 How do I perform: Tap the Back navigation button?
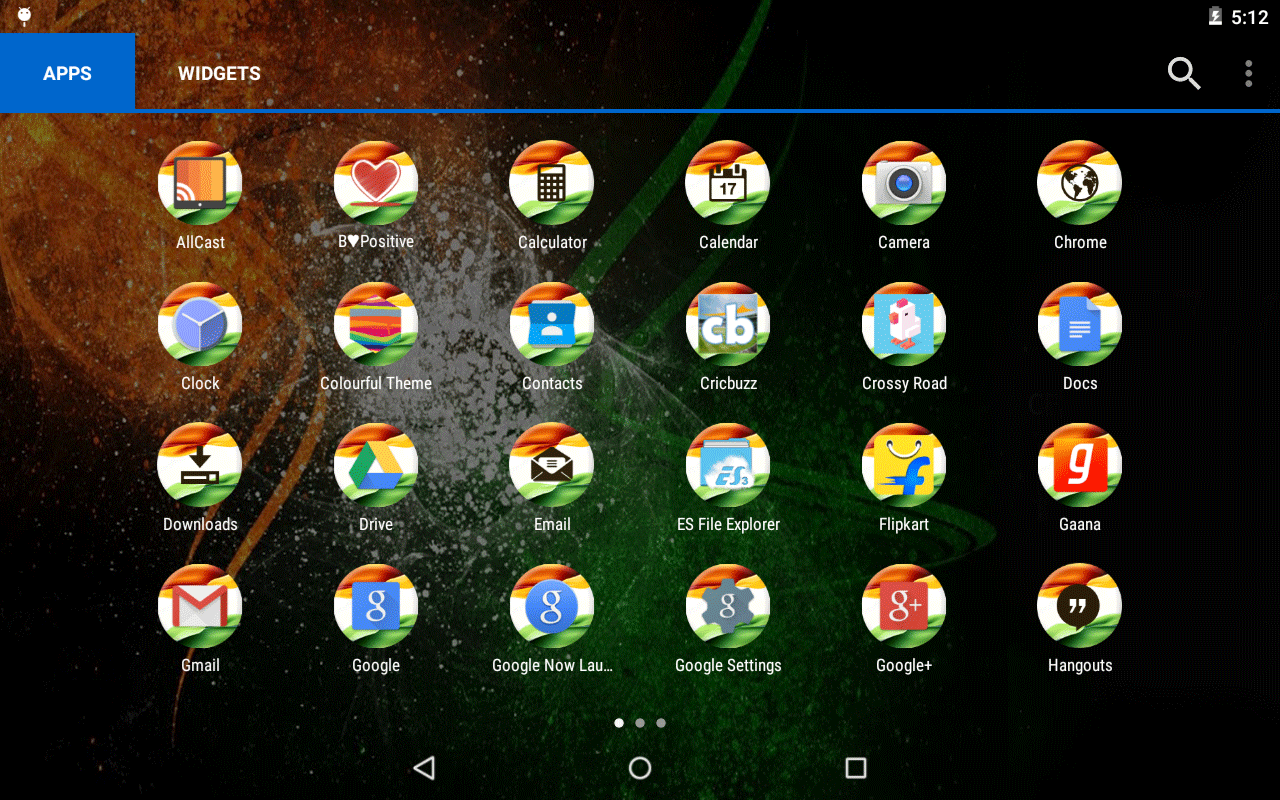[424, 768]
